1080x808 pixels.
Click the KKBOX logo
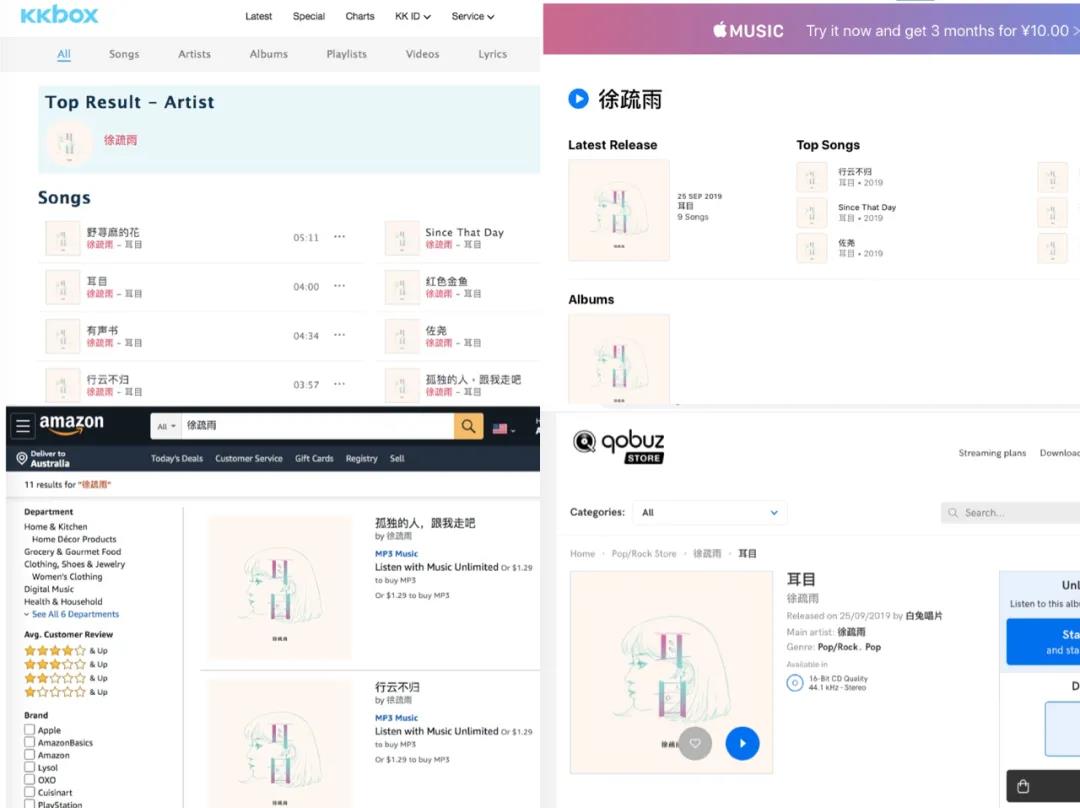point(59,16)
